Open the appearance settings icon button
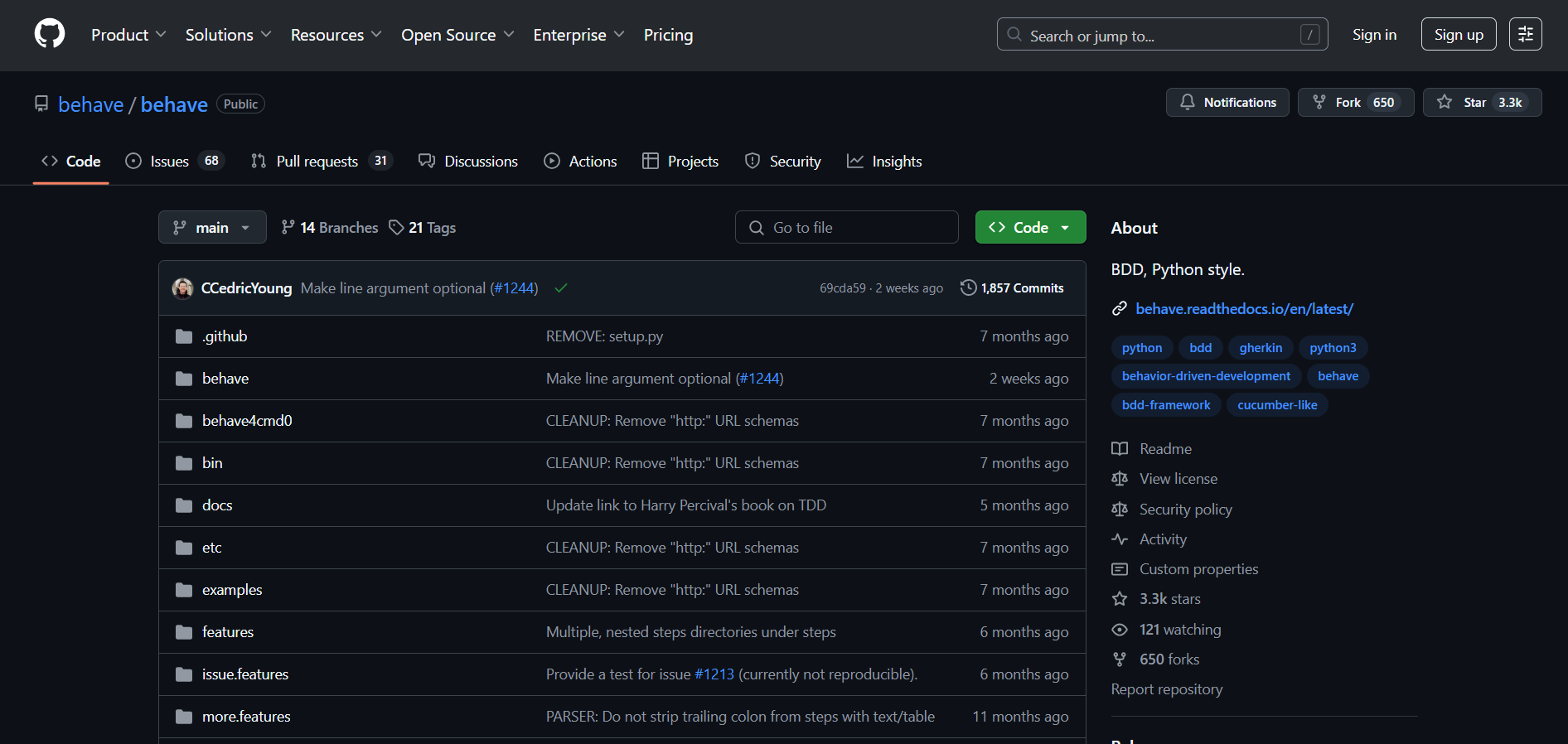The height and width of the screenshot is (744, 1568). pos(1525,34)
